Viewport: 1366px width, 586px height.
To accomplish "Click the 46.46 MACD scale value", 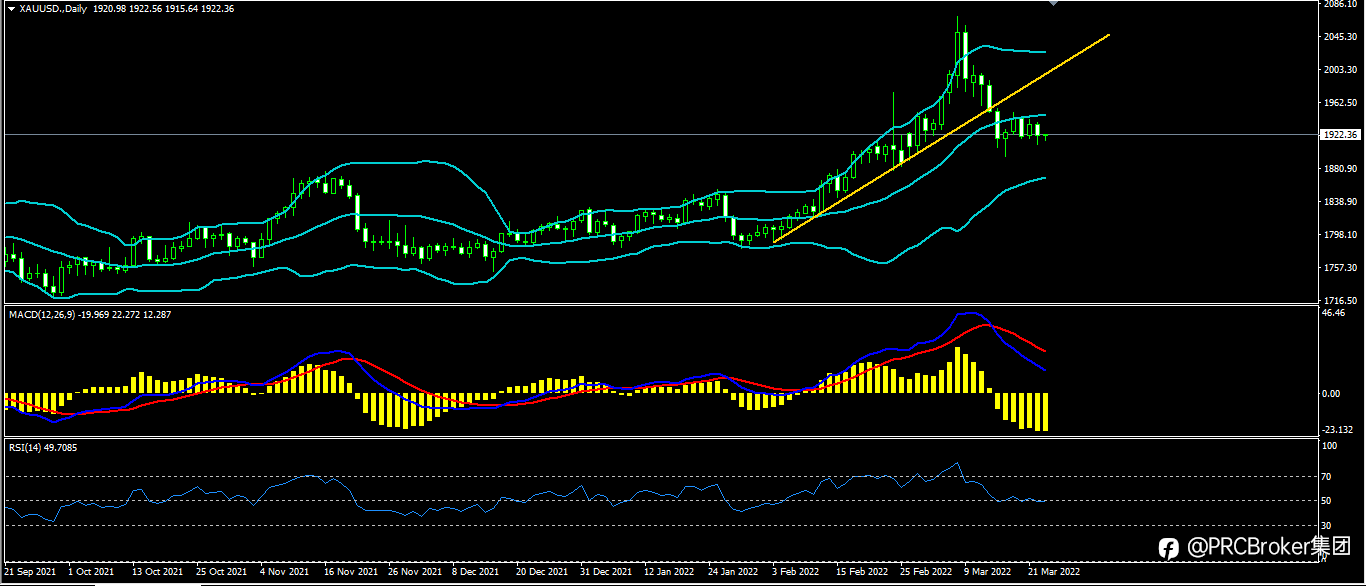I will pos(1332,313).
